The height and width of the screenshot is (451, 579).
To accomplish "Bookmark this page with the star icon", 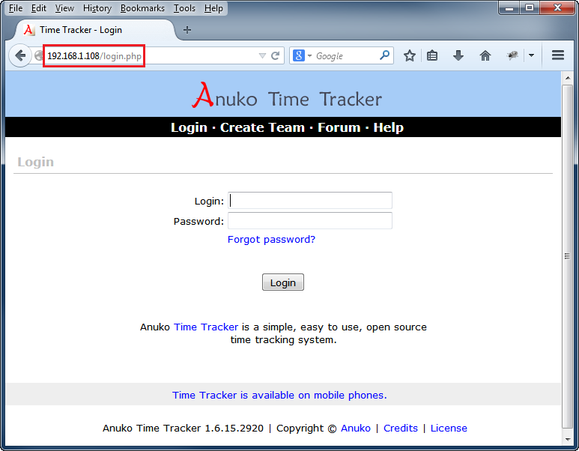I will [409, 56].
